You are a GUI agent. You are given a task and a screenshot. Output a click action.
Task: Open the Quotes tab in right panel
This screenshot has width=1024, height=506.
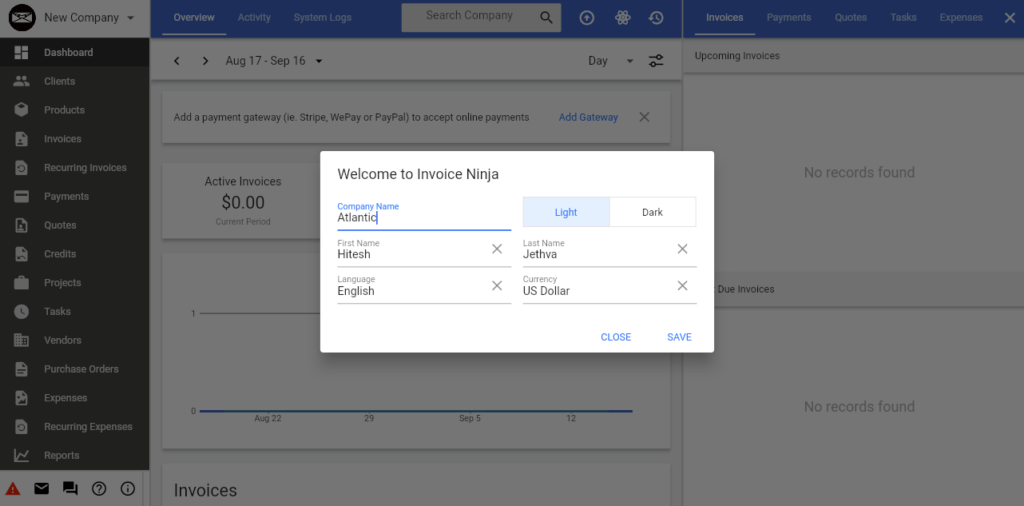[x=850, y=18]
